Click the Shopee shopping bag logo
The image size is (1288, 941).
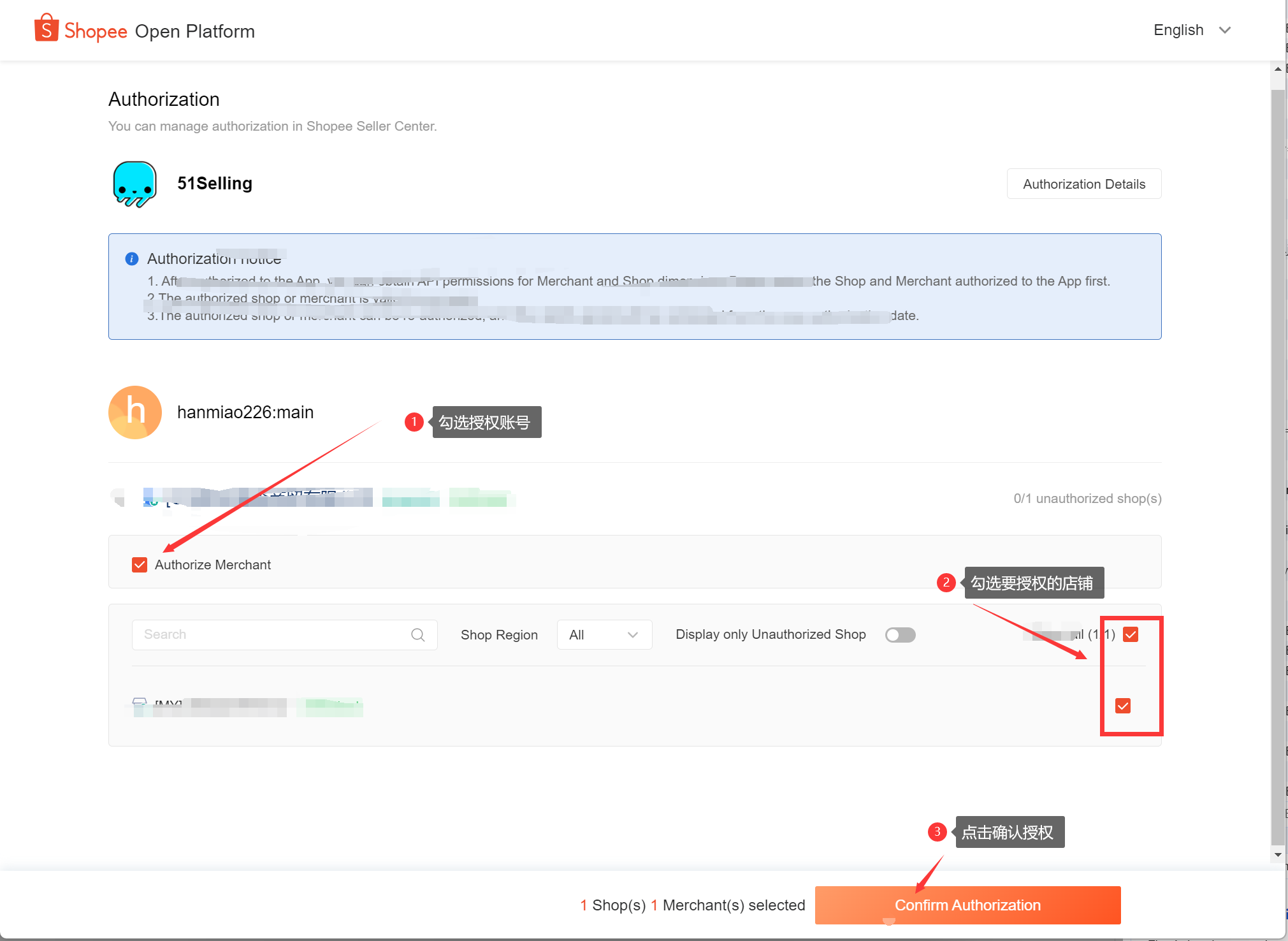(46, 29)
